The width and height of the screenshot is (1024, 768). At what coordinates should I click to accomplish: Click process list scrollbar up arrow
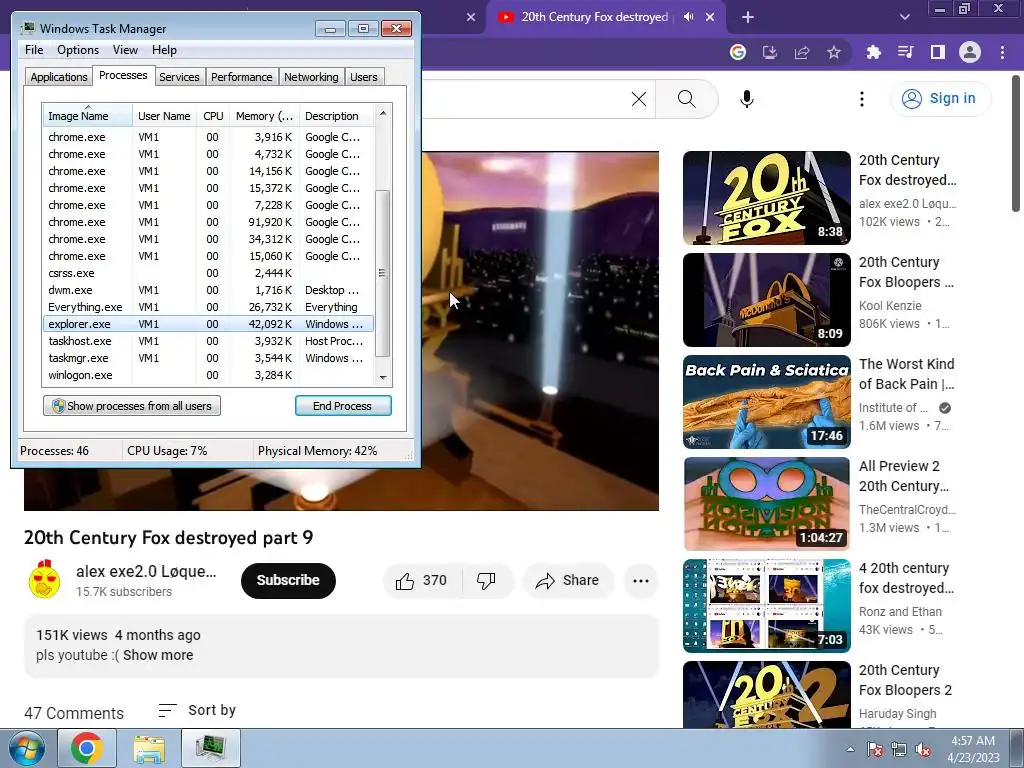click(x=383, y=113)
